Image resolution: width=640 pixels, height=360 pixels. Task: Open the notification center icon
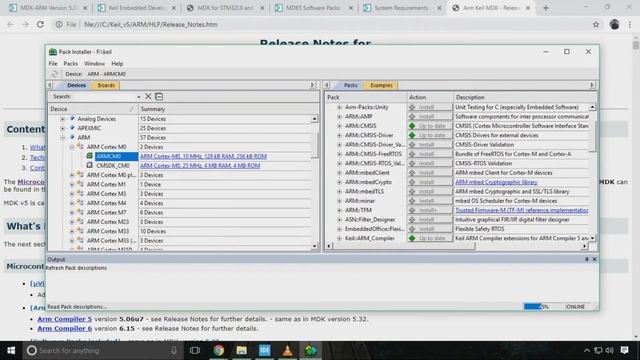pos(624,350)
